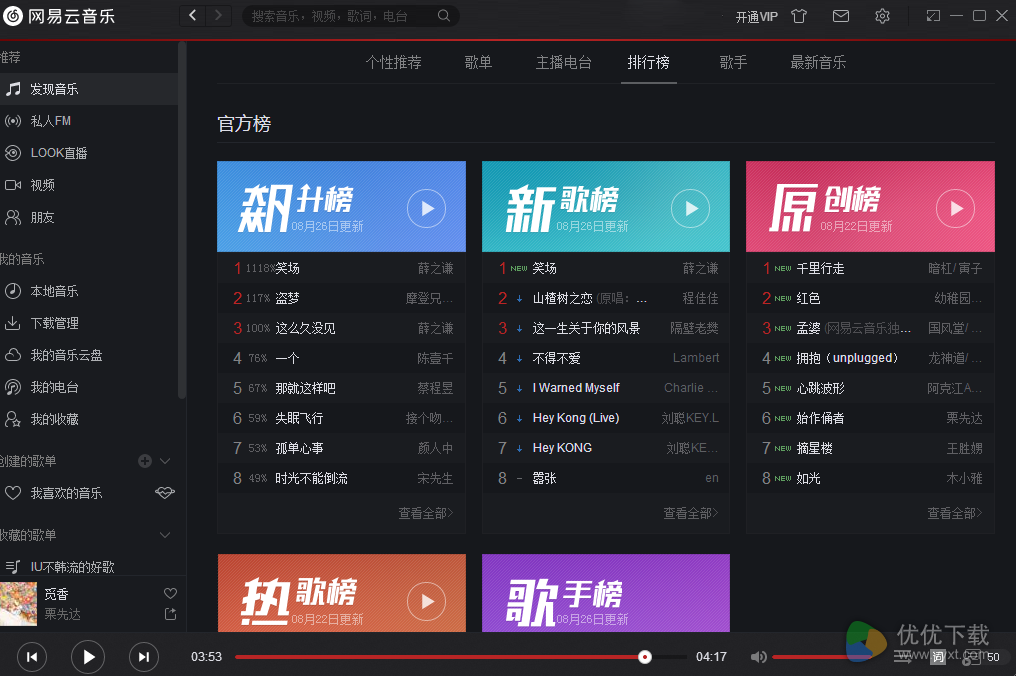
Task: Go forward with the navigation arrow
Action: coord(218,16)
